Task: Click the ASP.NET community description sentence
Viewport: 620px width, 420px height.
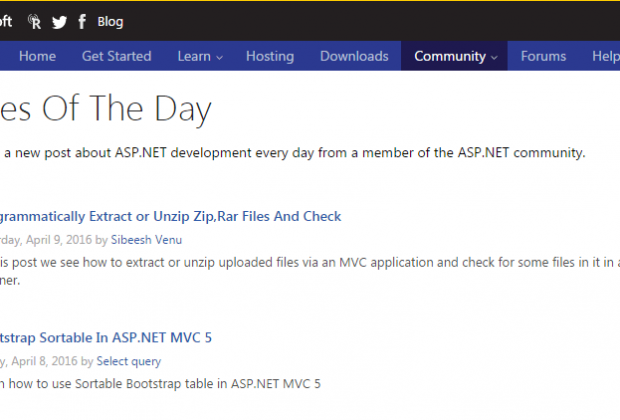Action: (x=293, y=153)
